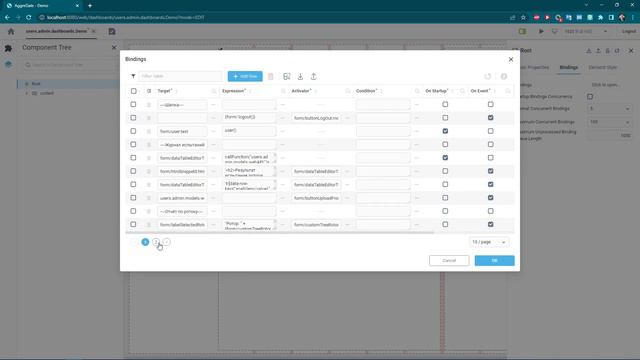Click the table view options icon in toolbar
Viewport: 640px width, 360px height.
[287, 76]
